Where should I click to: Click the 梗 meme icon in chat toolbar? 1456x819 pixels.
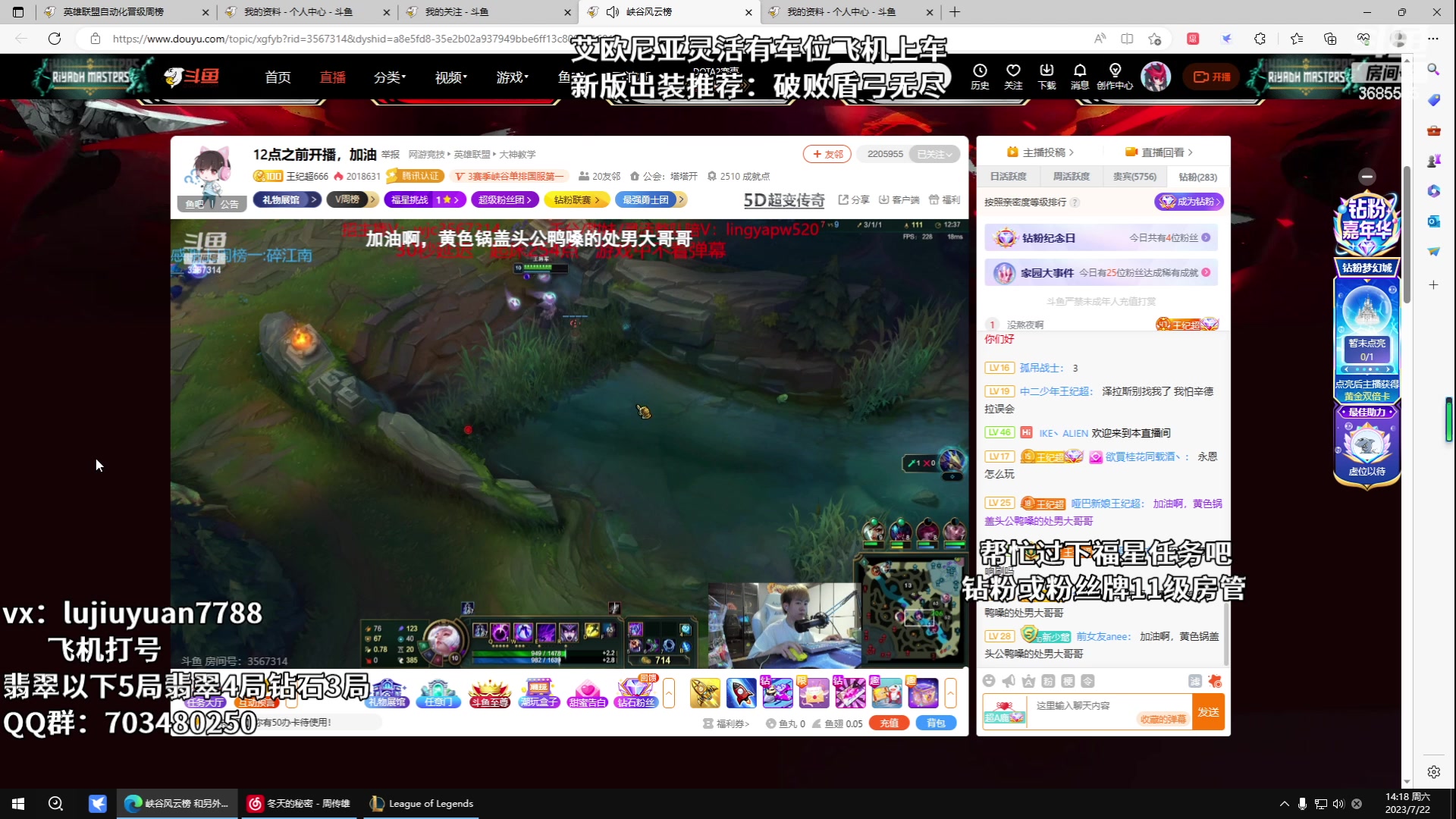(x=1068, y=681)
